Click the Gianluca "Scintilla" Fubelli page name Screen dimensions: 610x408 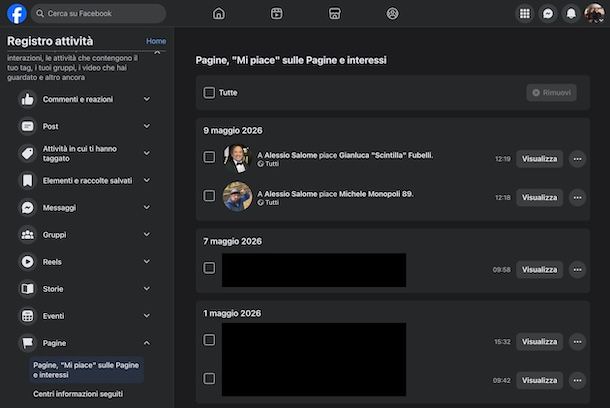tap(386, 155)
